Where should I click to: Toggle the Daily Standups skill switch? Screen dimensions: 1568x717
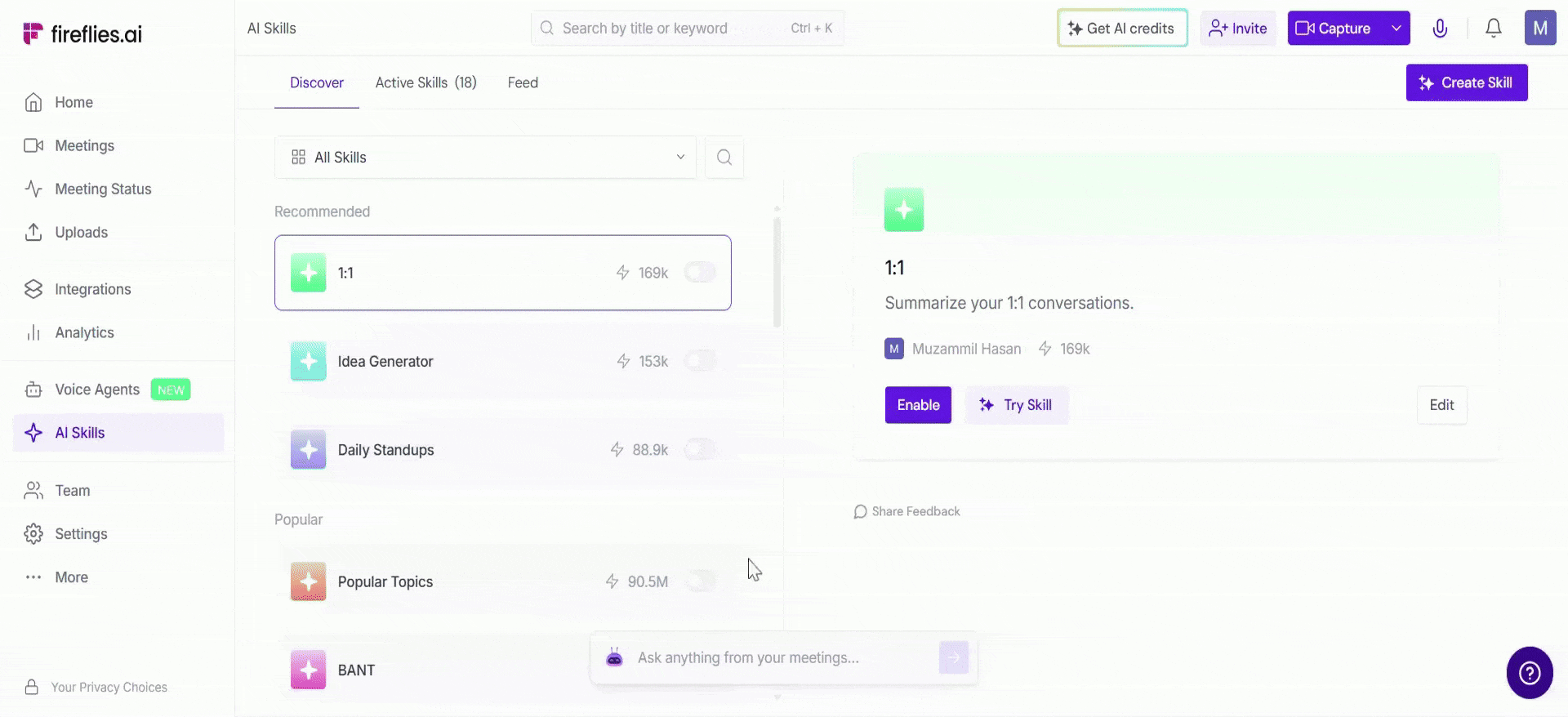700,448
